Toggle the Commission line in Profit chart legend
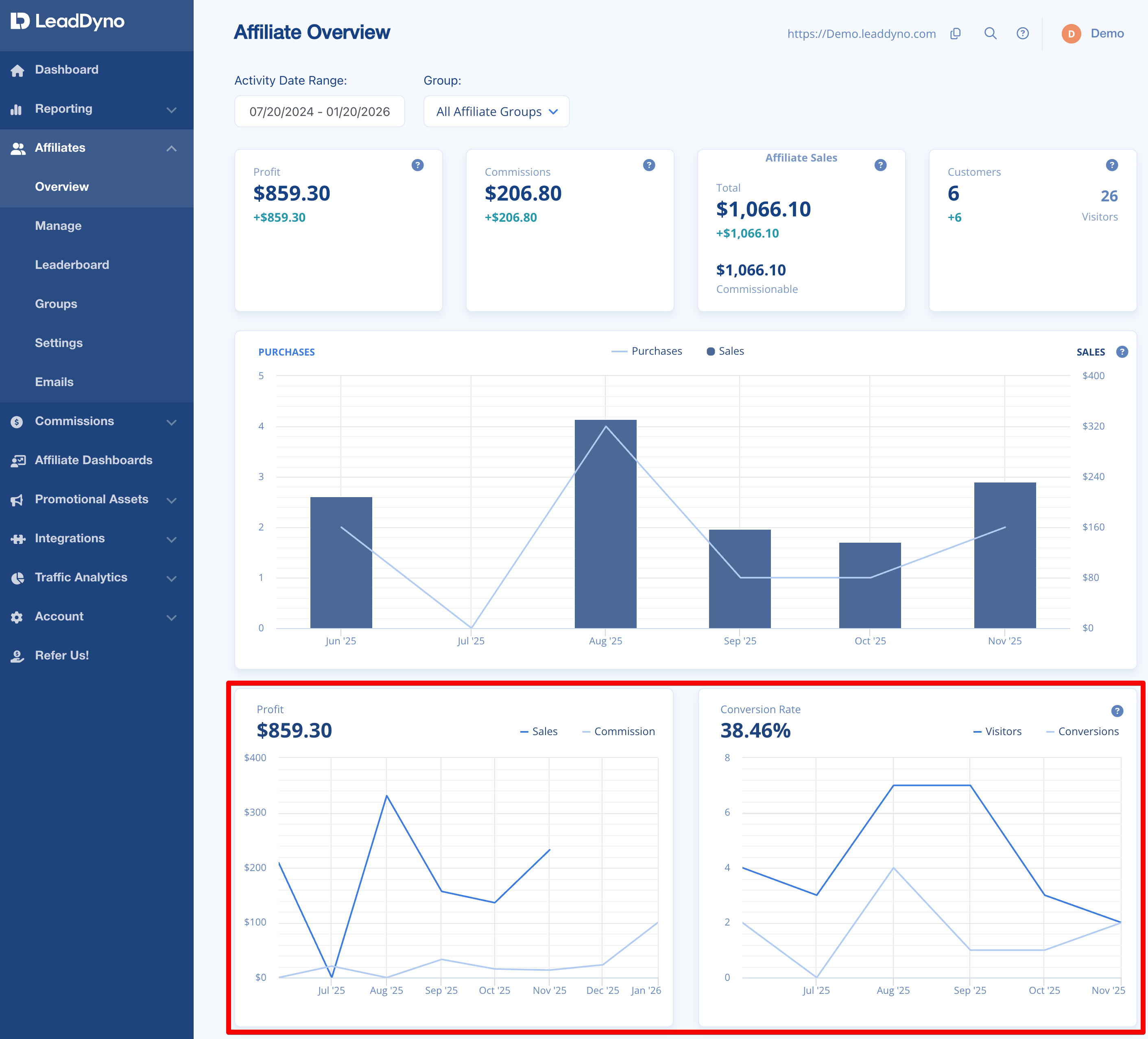1148x1039 pixels. click(x=618, y=731)
